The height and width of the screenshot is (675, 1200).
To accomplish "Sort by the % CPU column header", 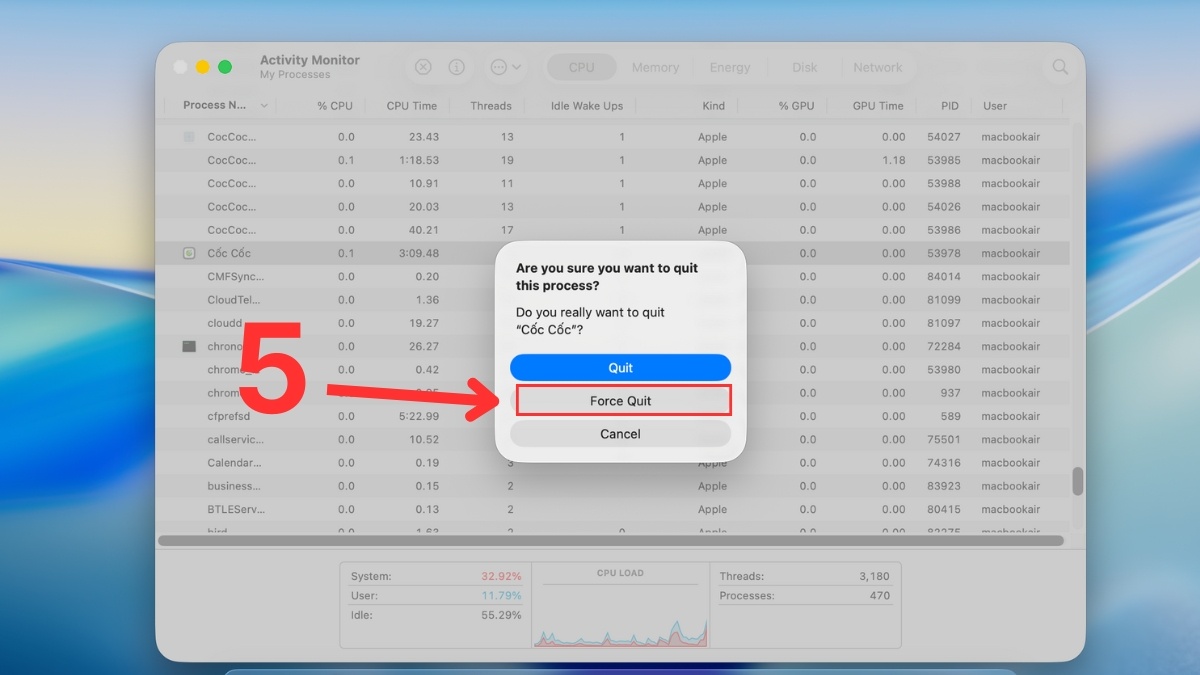I will pos(335,106).
